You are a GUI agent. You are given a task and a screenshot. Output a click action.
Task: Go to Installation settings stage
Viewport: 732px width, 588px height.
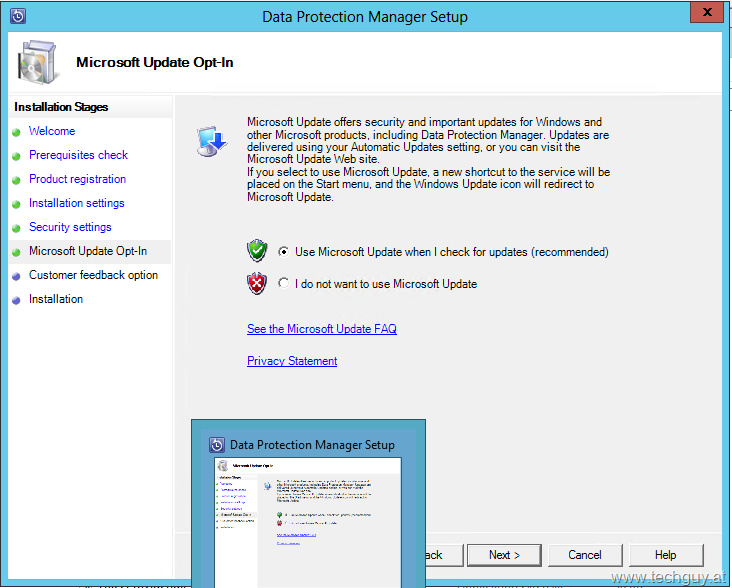tap(77, 203)
